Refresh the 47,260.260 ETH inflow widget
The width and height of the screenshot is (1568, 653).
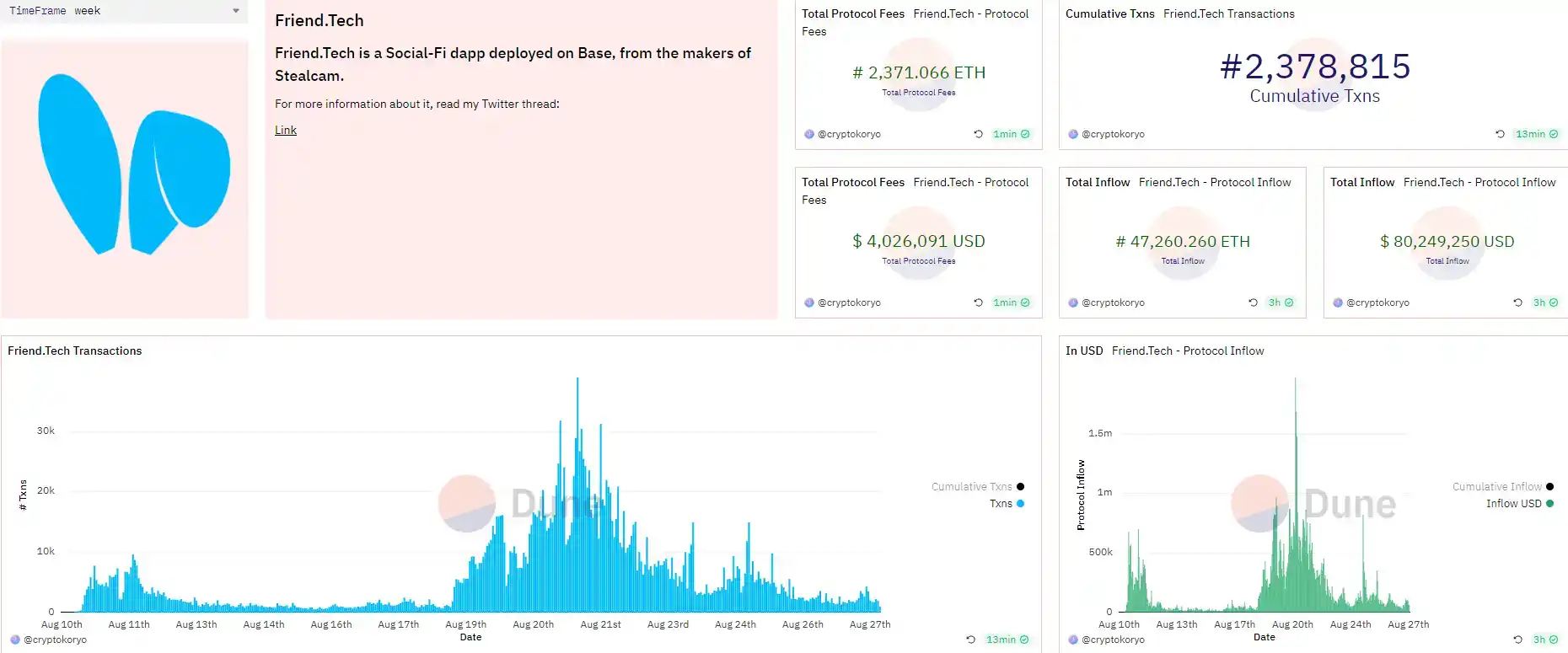(x=1253, y=302)
